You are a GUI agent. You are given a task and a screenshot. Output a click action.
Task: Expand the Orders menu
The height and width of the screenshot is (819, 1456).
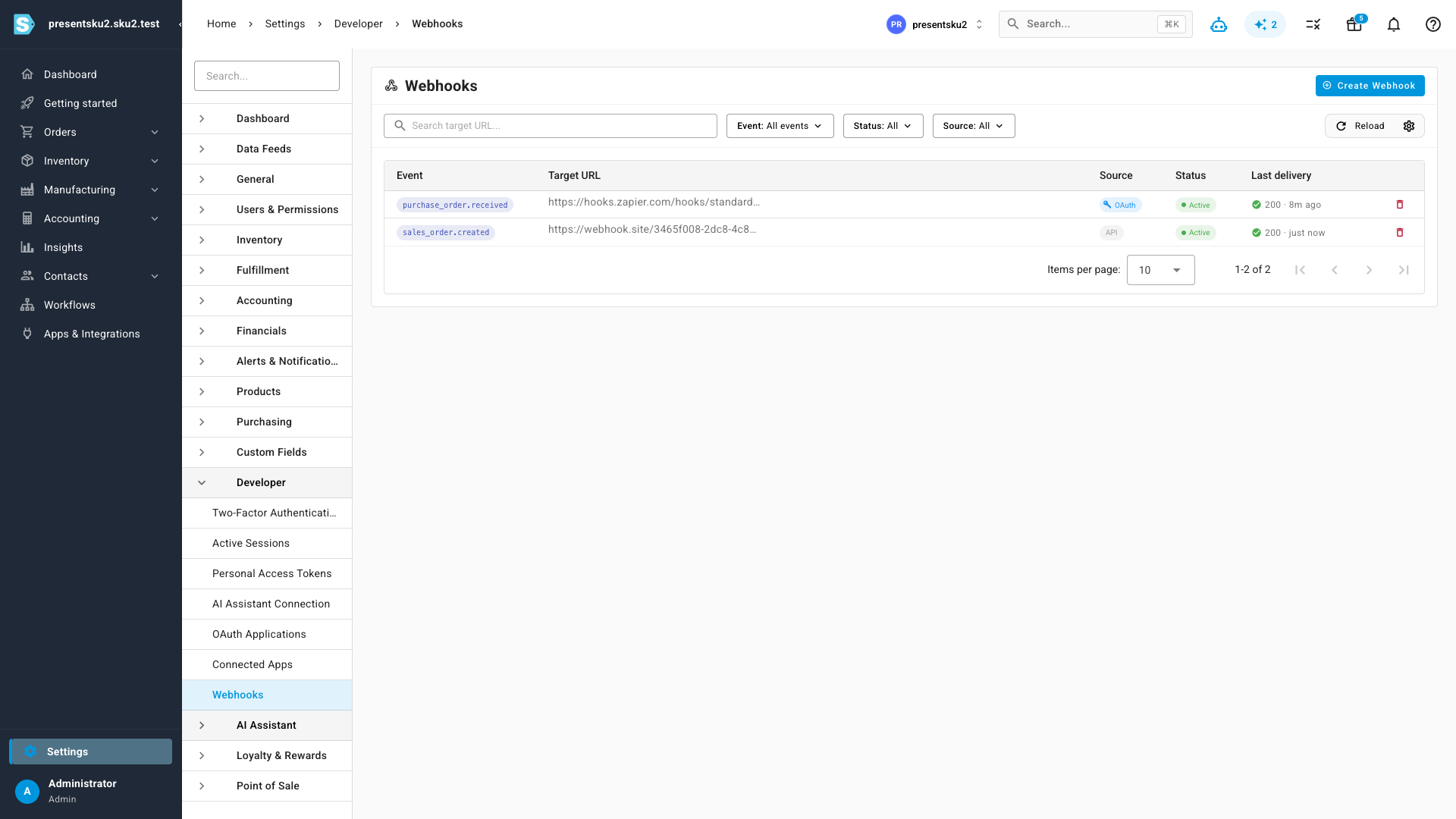click(91, 132)
